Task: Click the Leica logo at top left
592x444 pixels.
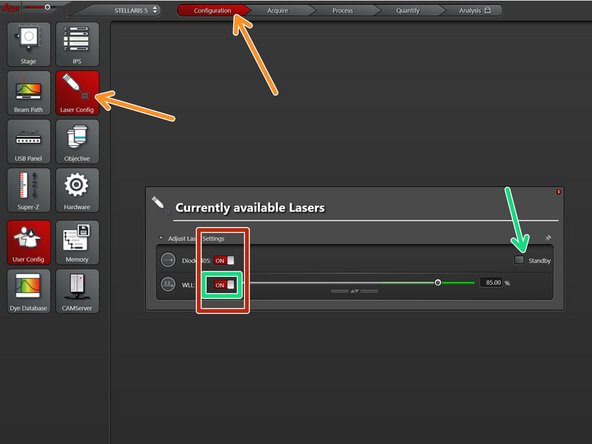Action: tap(9, 8)
